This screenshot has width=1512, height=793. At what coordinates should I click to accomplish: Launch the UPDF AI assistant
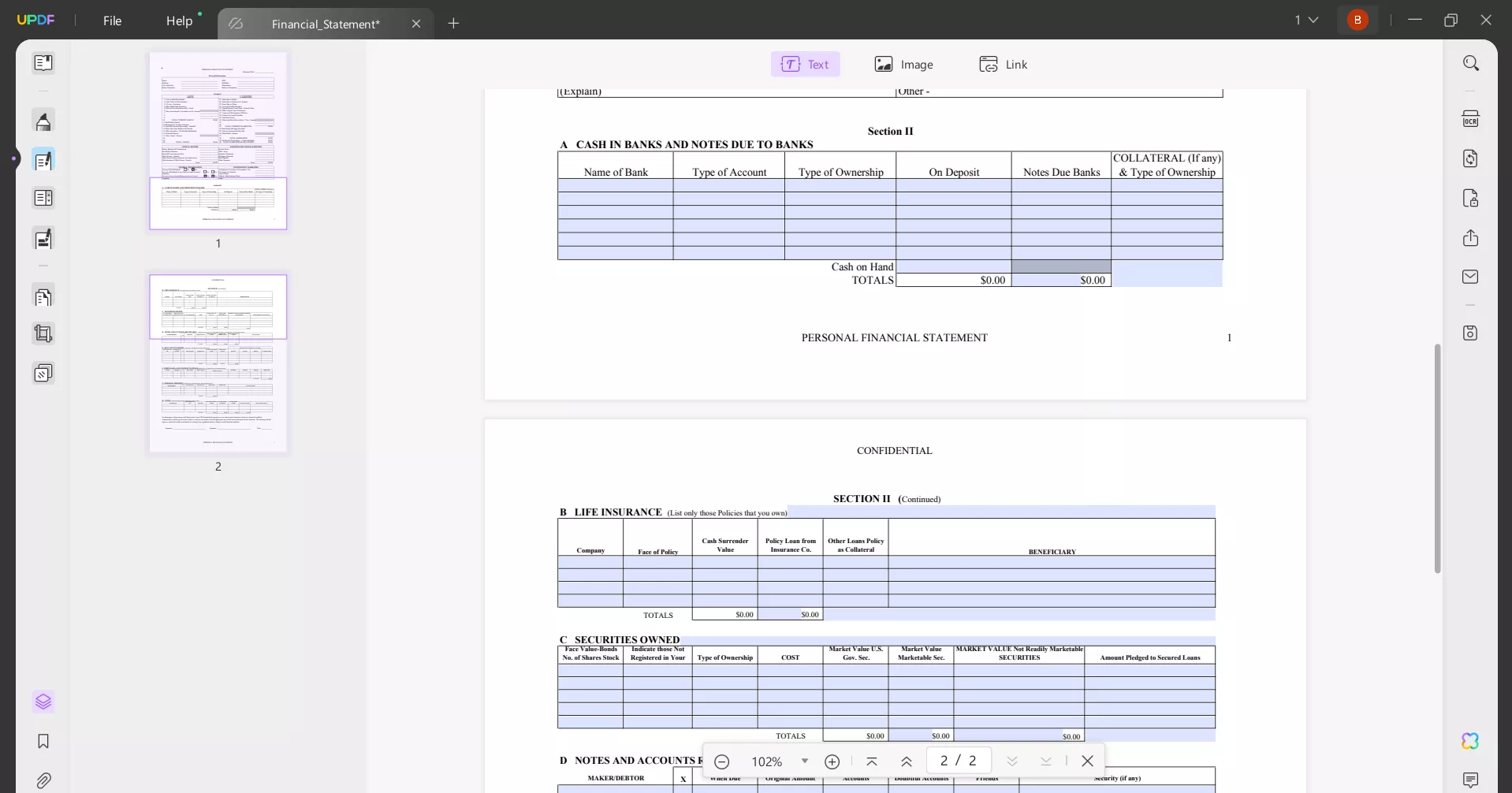(x=1469, y=741)
